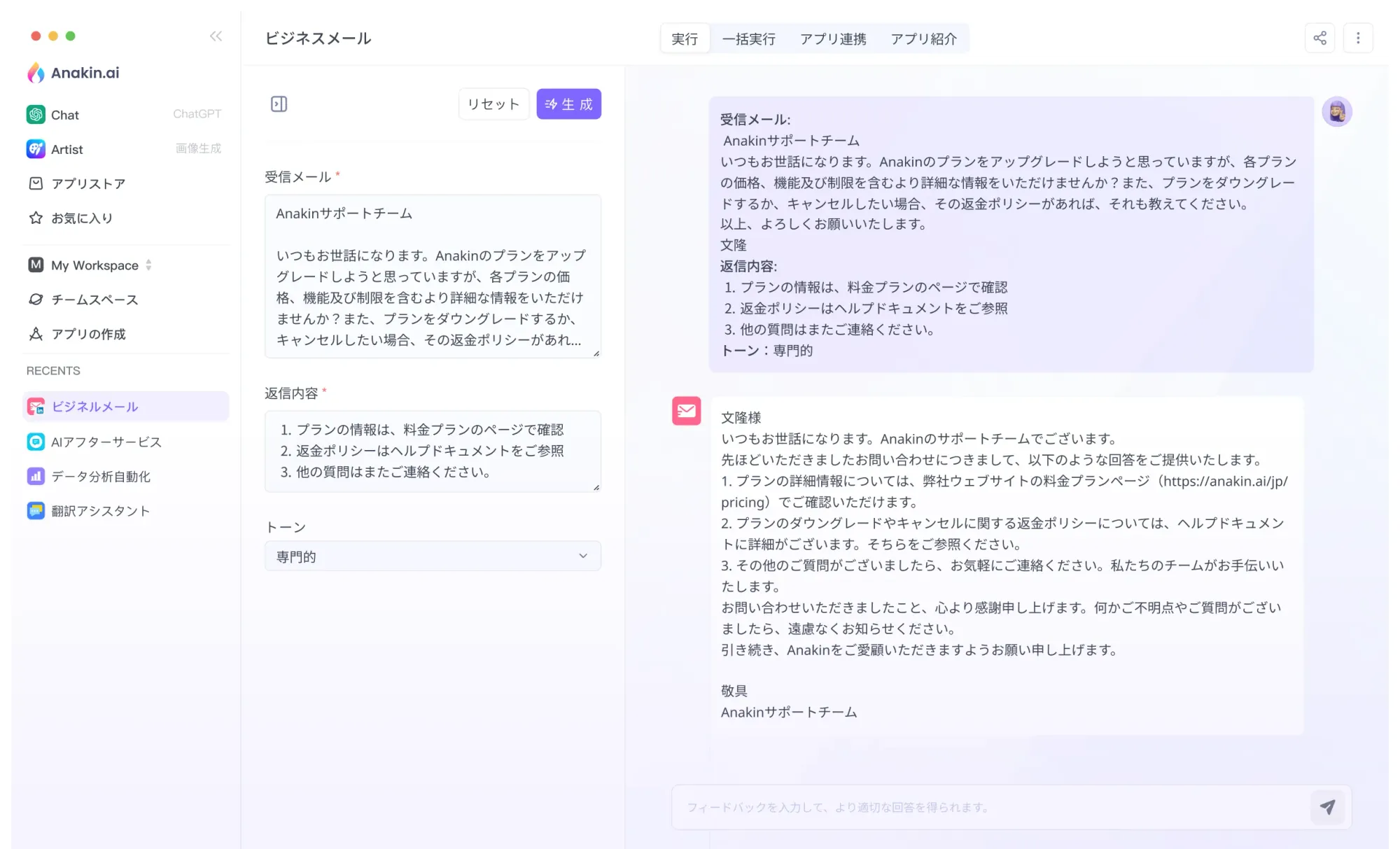Viewport: 1400px width, 849px height.
Task: Click the RECENTS section heading
Action: click(53, 370)
